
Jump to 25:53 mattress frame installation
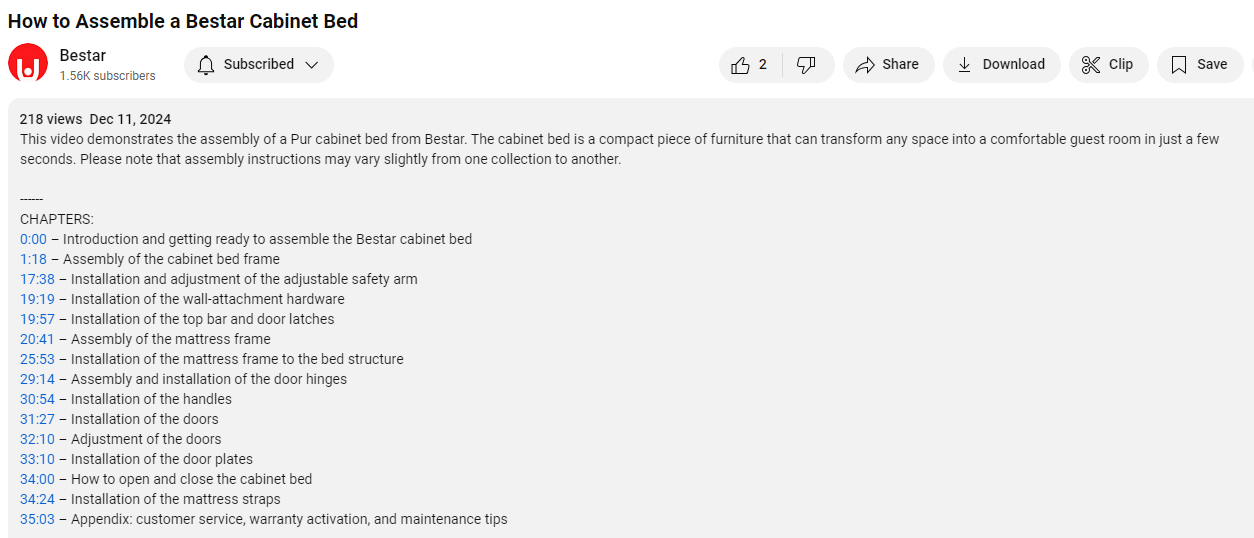(37, 359)
